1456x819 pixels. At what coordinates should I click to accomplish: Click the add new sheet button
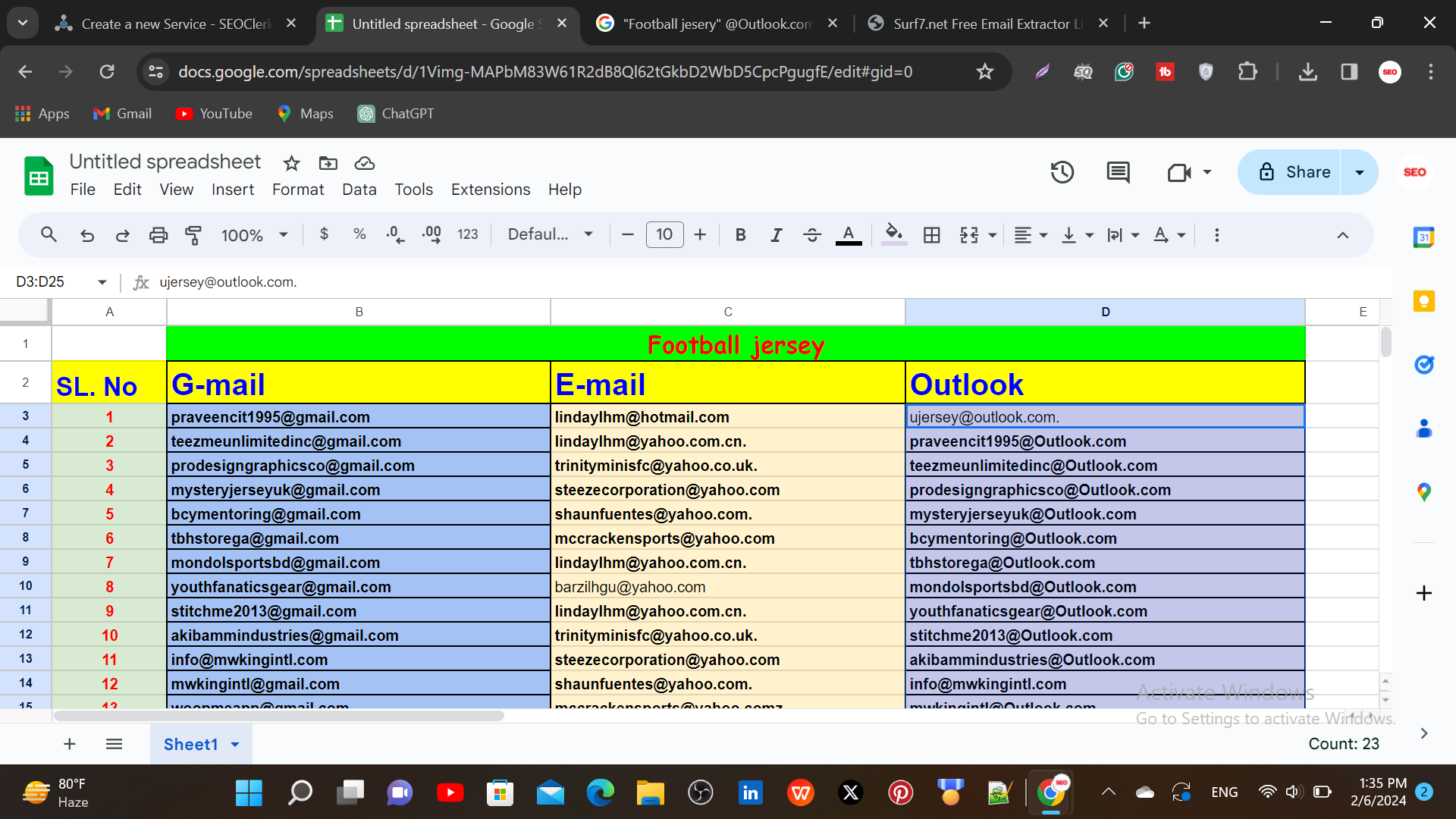pos(69,744)
